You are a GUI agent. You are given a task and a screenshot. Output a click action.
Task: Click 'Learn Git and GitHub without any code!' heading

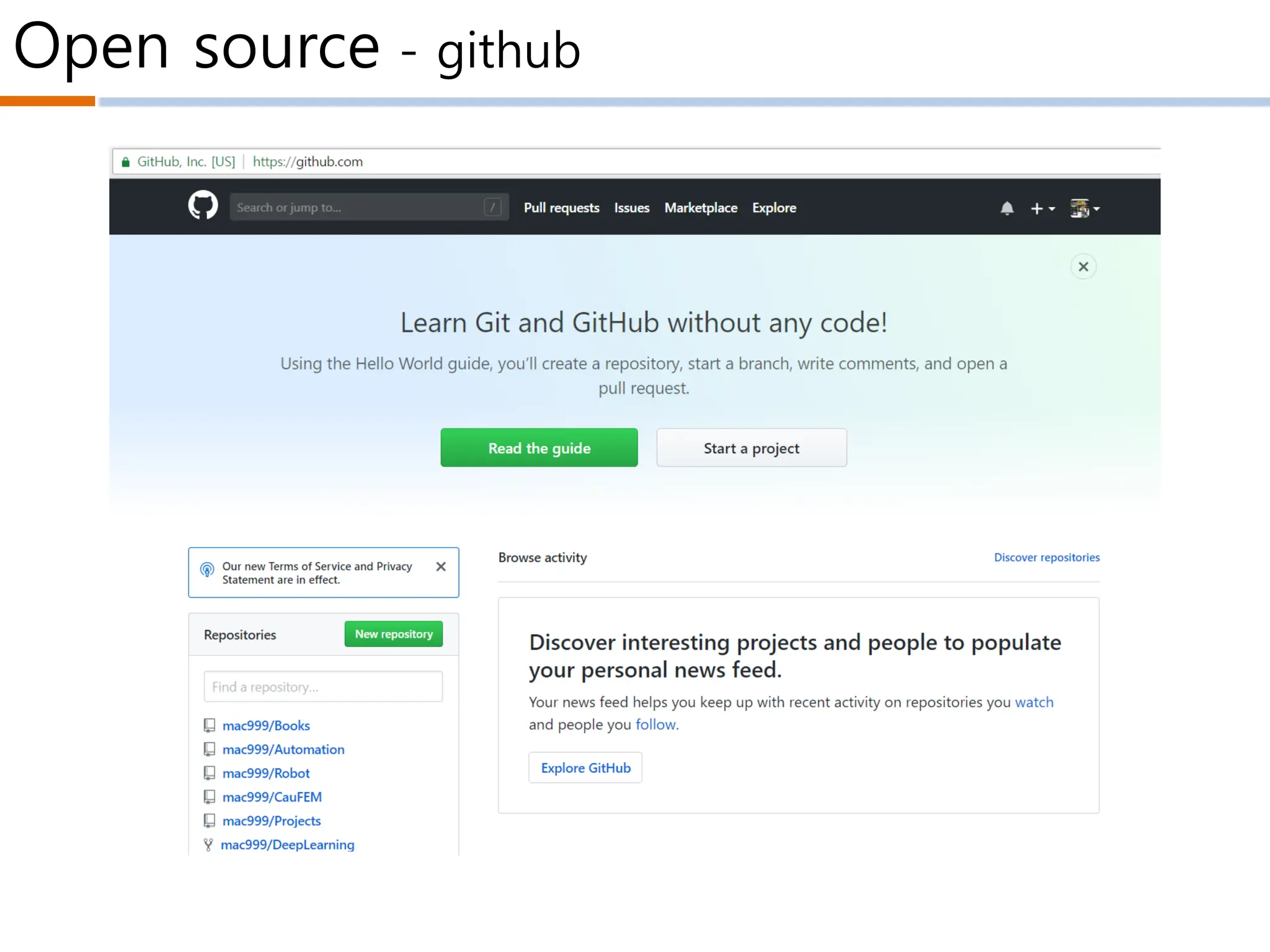644,323
